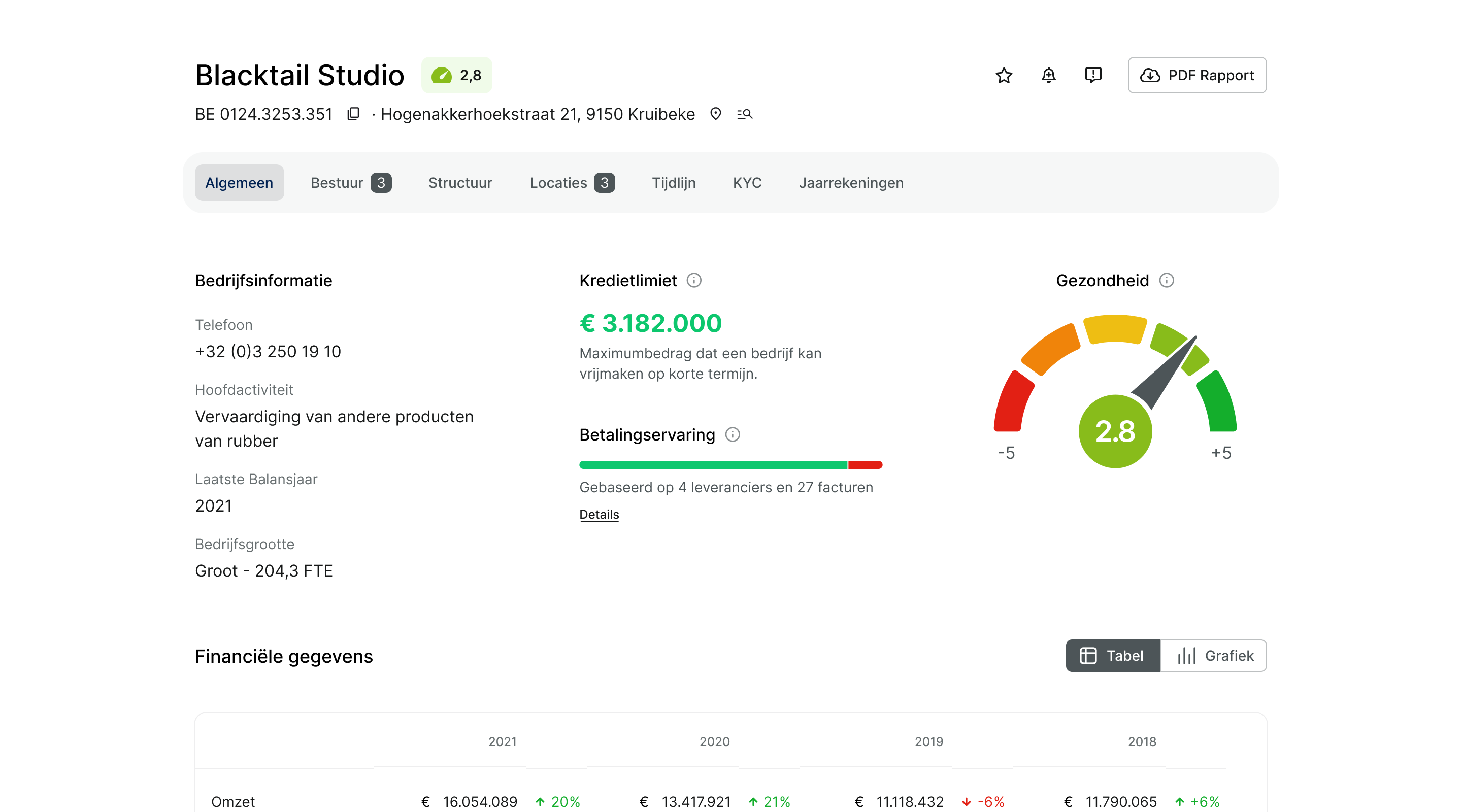Click the search list icon beside address
1462x812 pixels.
[745, 114]
